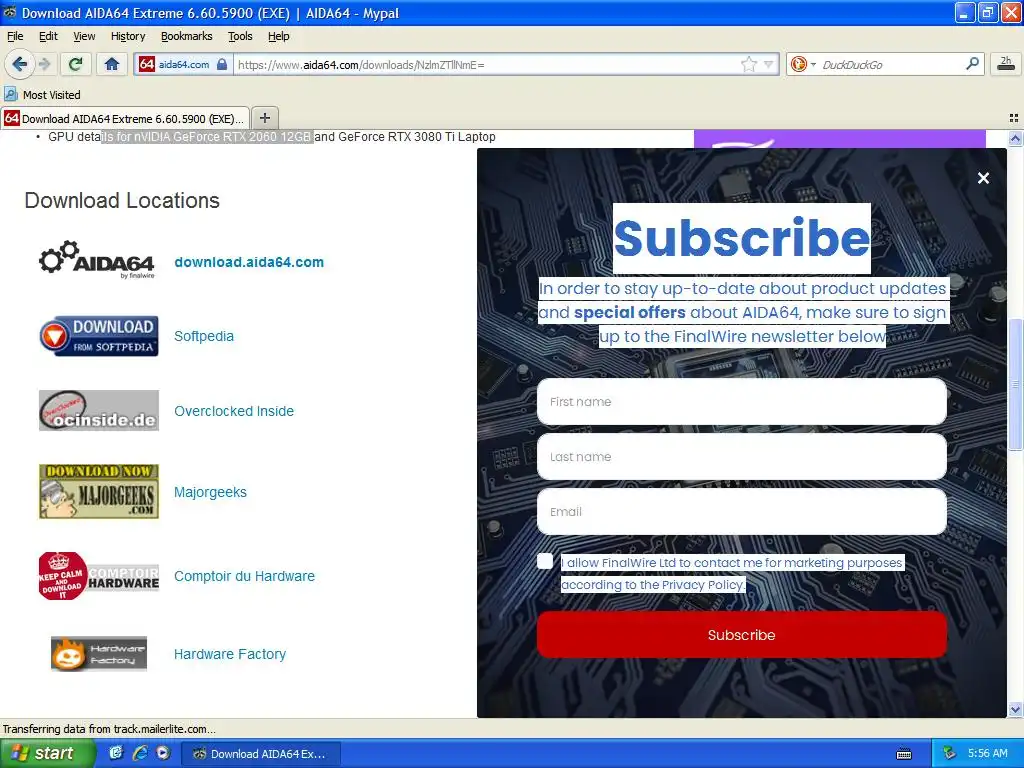This screenshot has width=1024, height=768.
Task: Click the keyboard icon in the taskbar
Action: click(904, 754)
